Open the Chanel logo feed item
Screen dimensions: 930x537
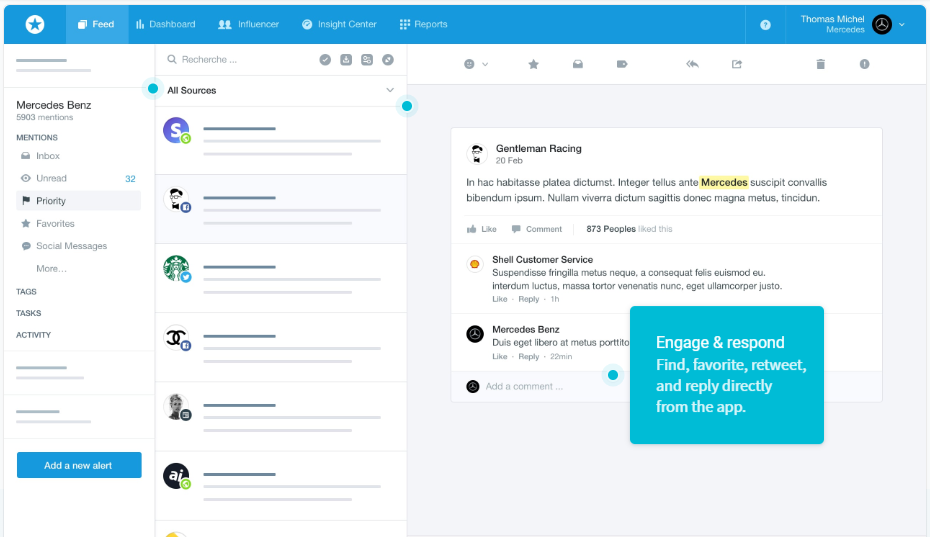click(281, 347)
